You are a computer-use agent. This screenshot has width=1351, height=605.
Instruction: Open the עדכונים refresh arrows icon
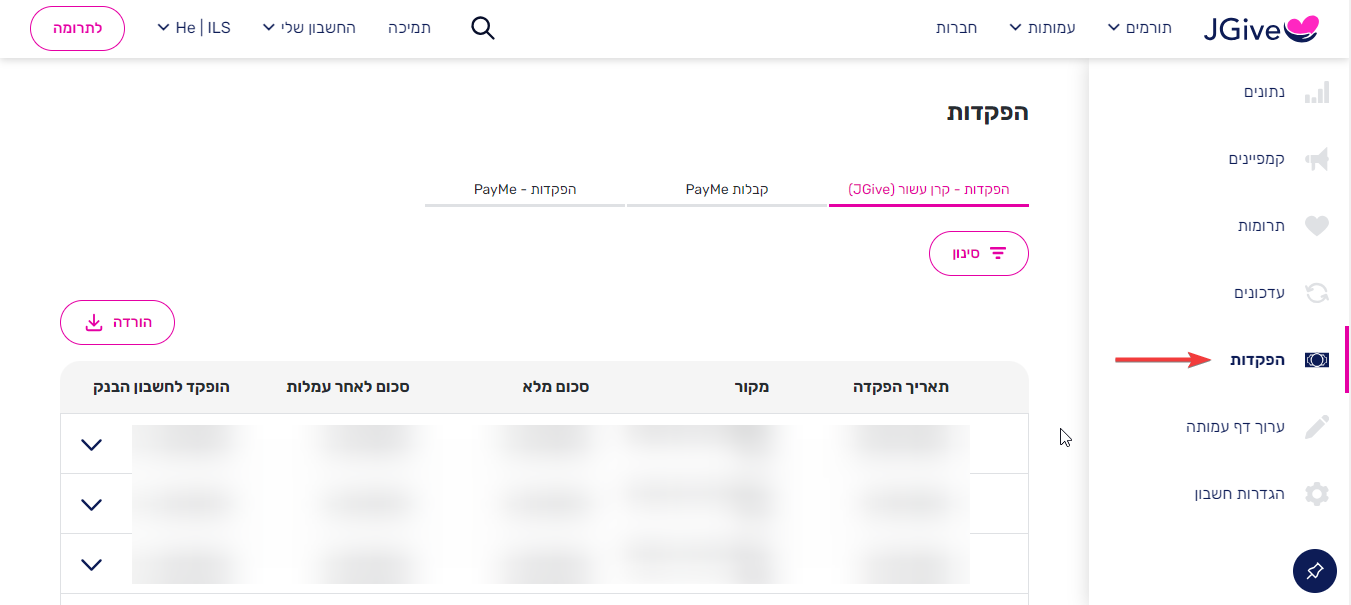tap(1317, 293)
